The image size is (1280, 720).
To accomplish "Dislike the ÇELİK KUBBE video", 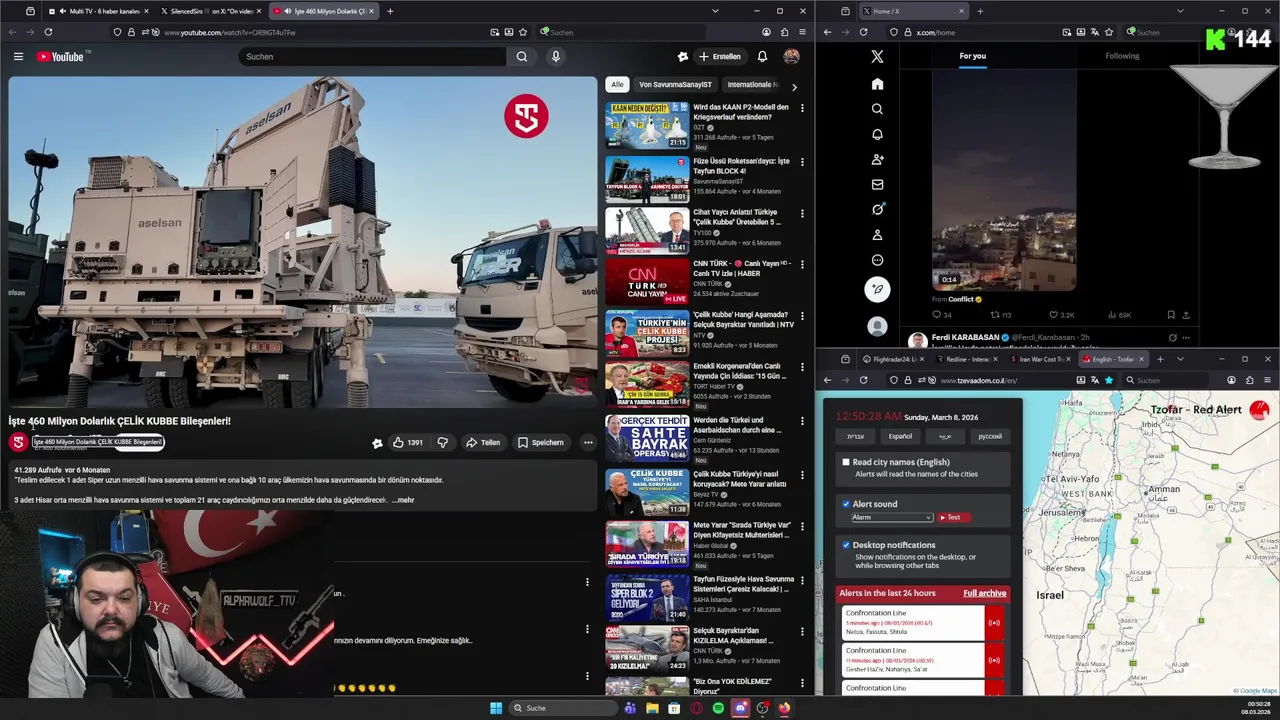I will 442,442.
